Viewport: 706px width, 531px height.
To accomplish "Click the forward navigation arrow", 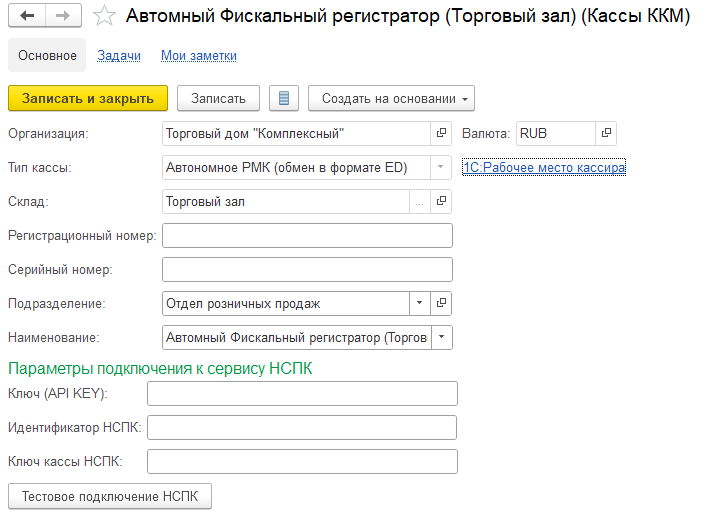I will click(63, 16).
